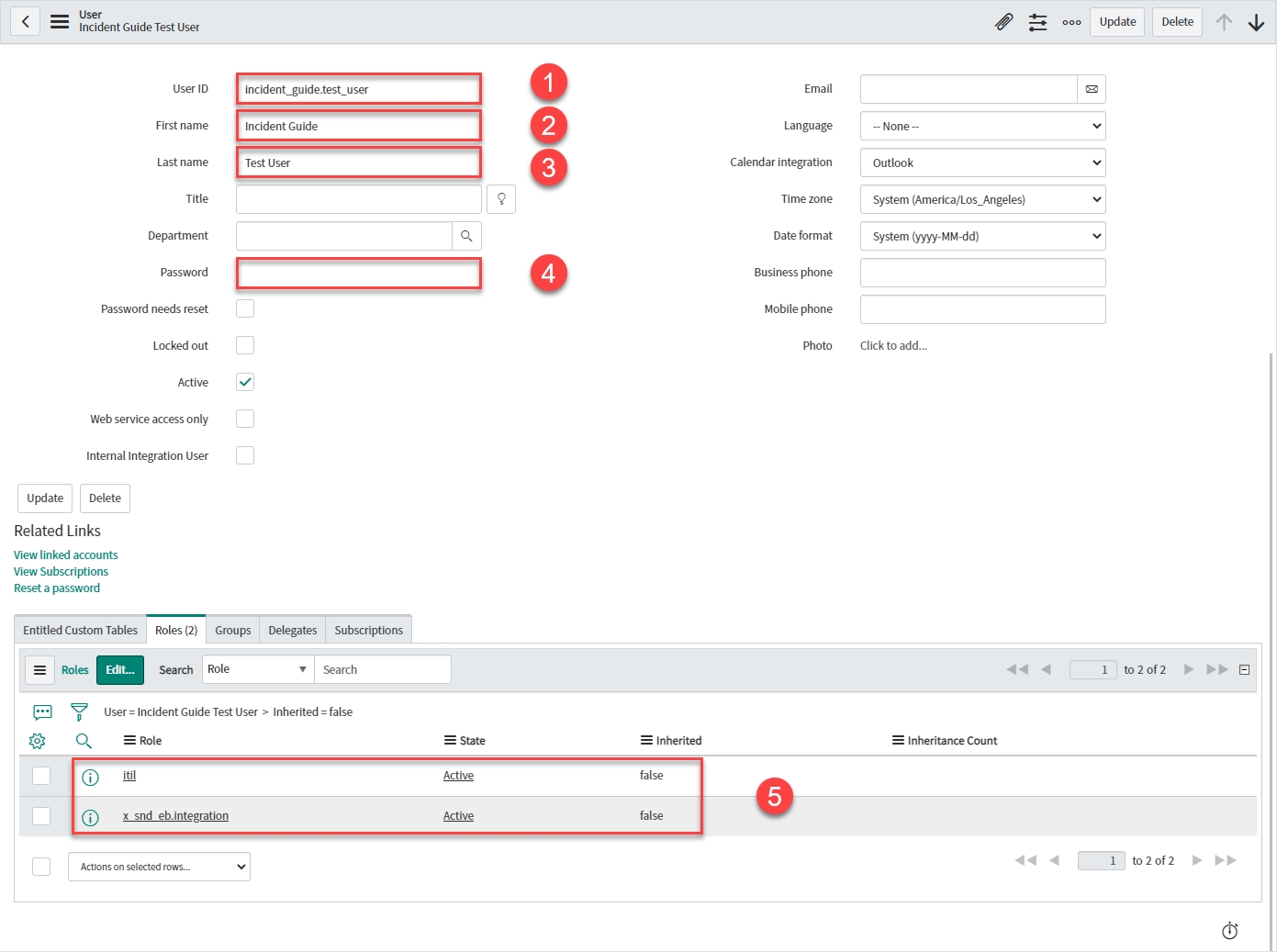The image size is (1277, 952).
Task: Open the Entitled Custom Tables tab
Action: point(80,630)
